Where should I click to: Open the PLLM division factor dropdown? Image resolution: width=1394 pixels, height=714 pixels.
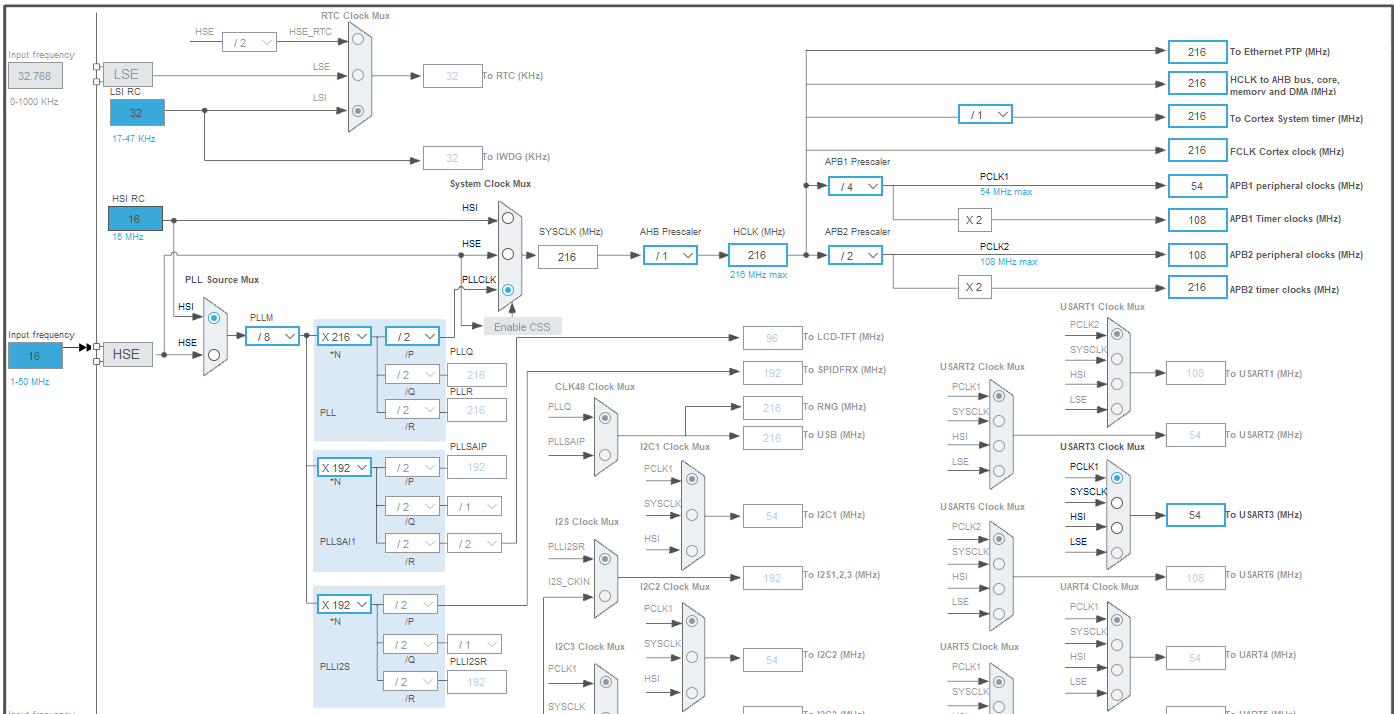pyautogui.click(x=272, y=336)
